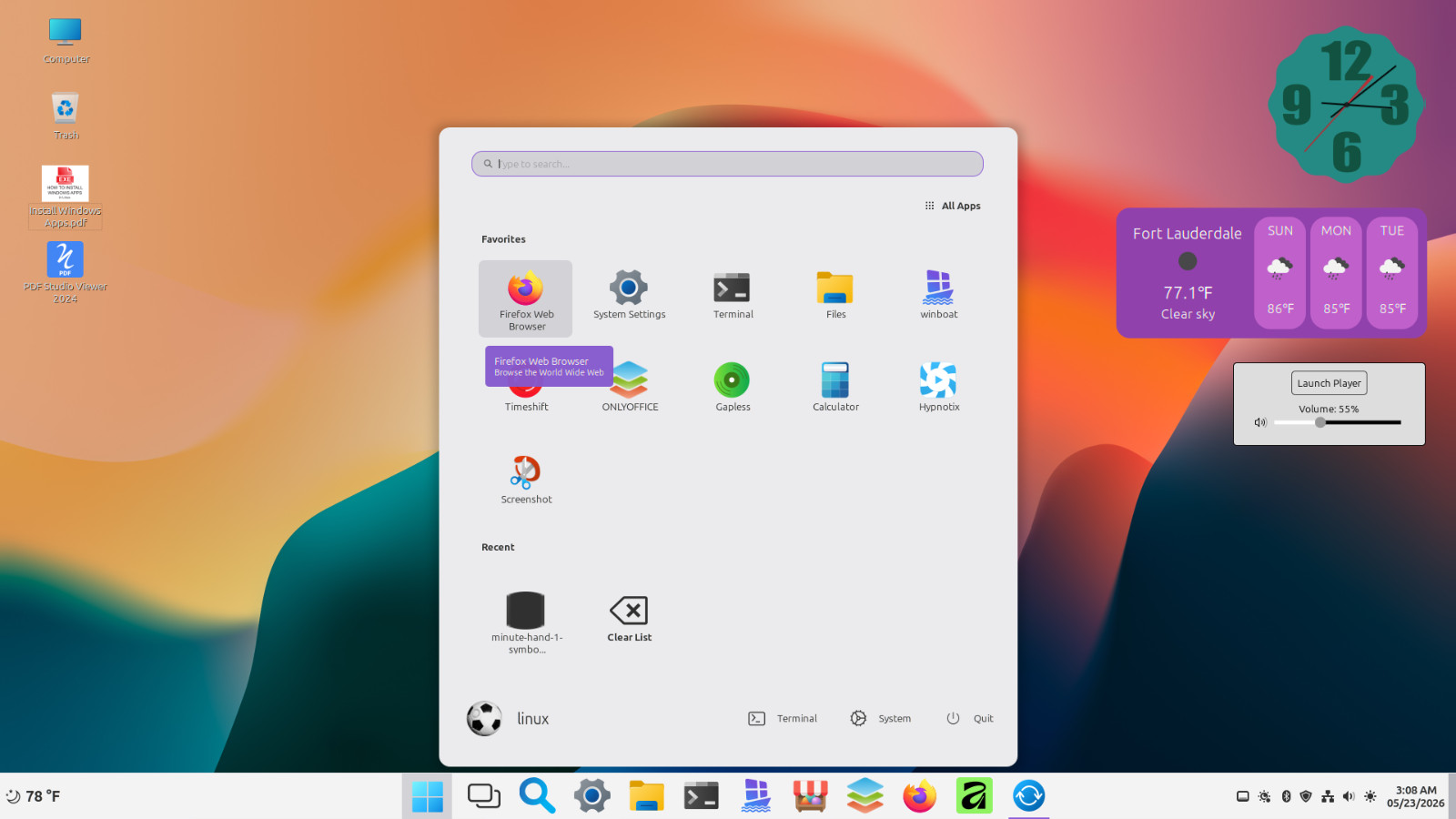The width and height of the screenshot is (1456, 819).
Task: Click the Windows-style start menu button
Action: [428, 796]
